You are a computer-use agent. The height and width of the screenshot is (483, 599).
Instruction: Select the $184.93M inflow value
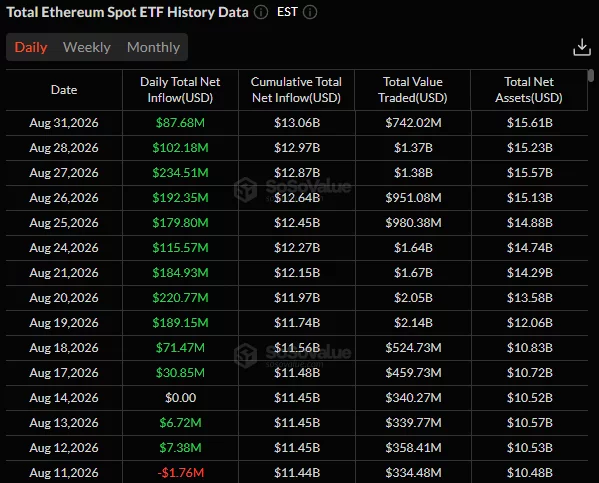(x=180, y=272)
